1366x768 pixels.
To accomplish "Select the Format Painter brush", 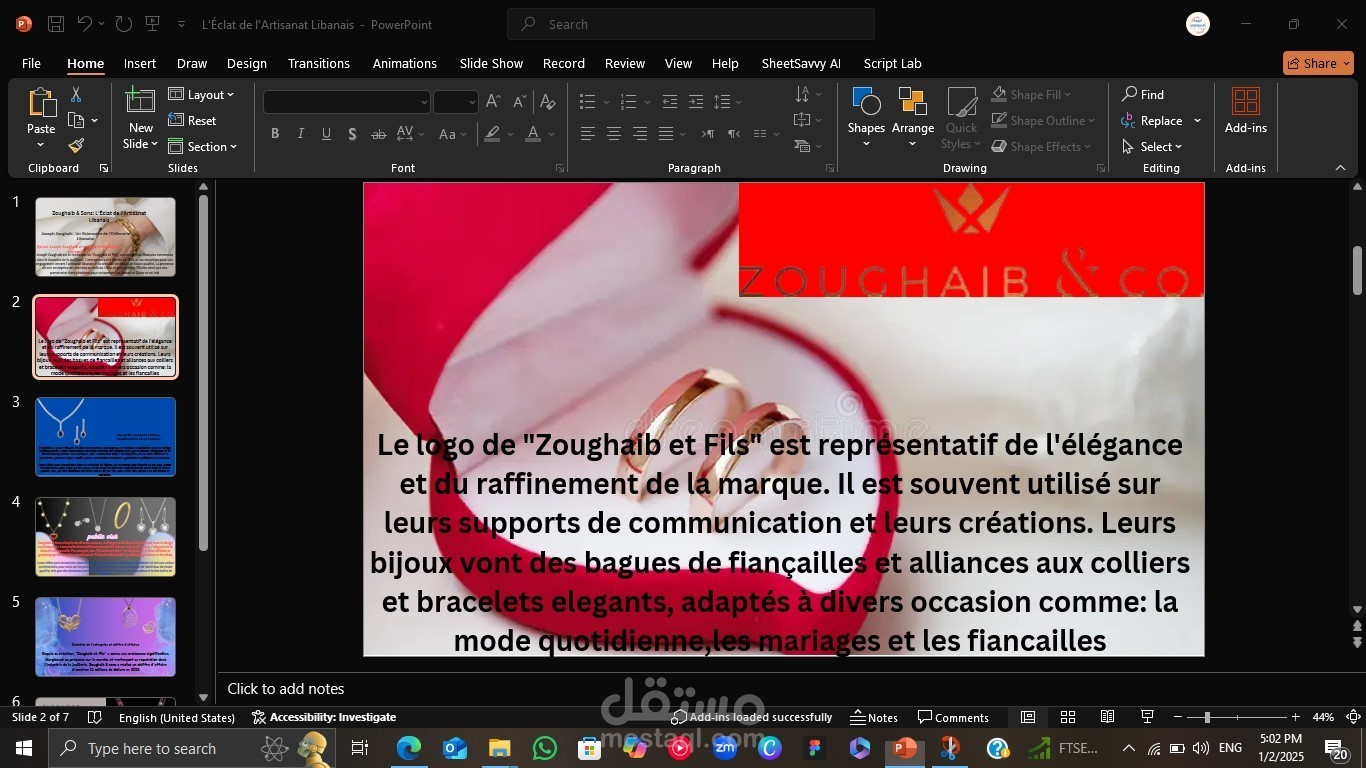I will [76, 146].
